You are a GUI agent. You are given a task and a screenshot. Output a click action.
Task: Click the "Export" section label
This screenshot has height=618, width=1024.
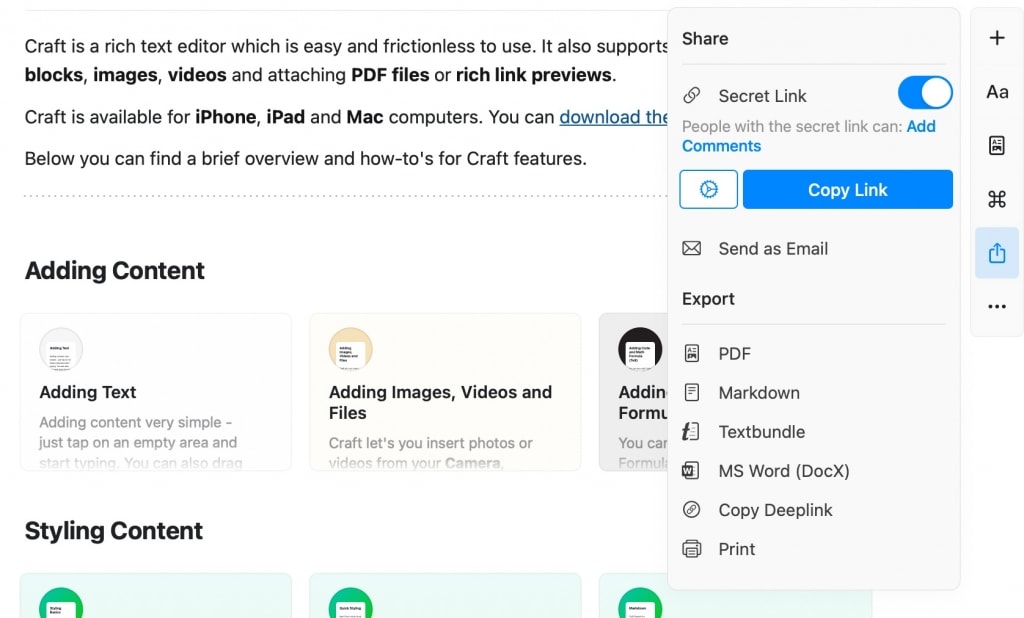coord(709,299)
